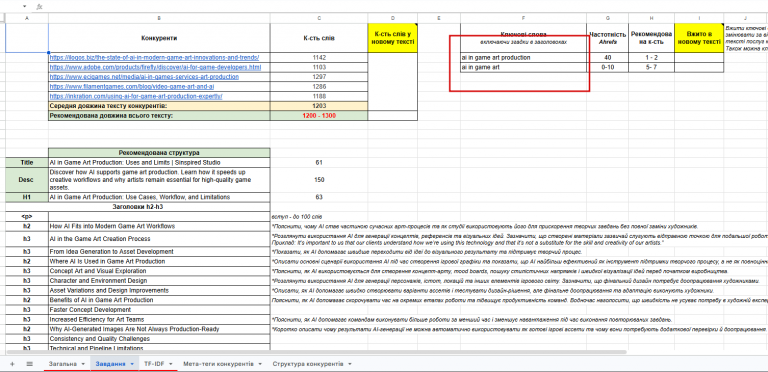Screen dimensions: 768x372
Task: Switch to the TF-IDF sheet tab
Action: (x=154, y=364)
